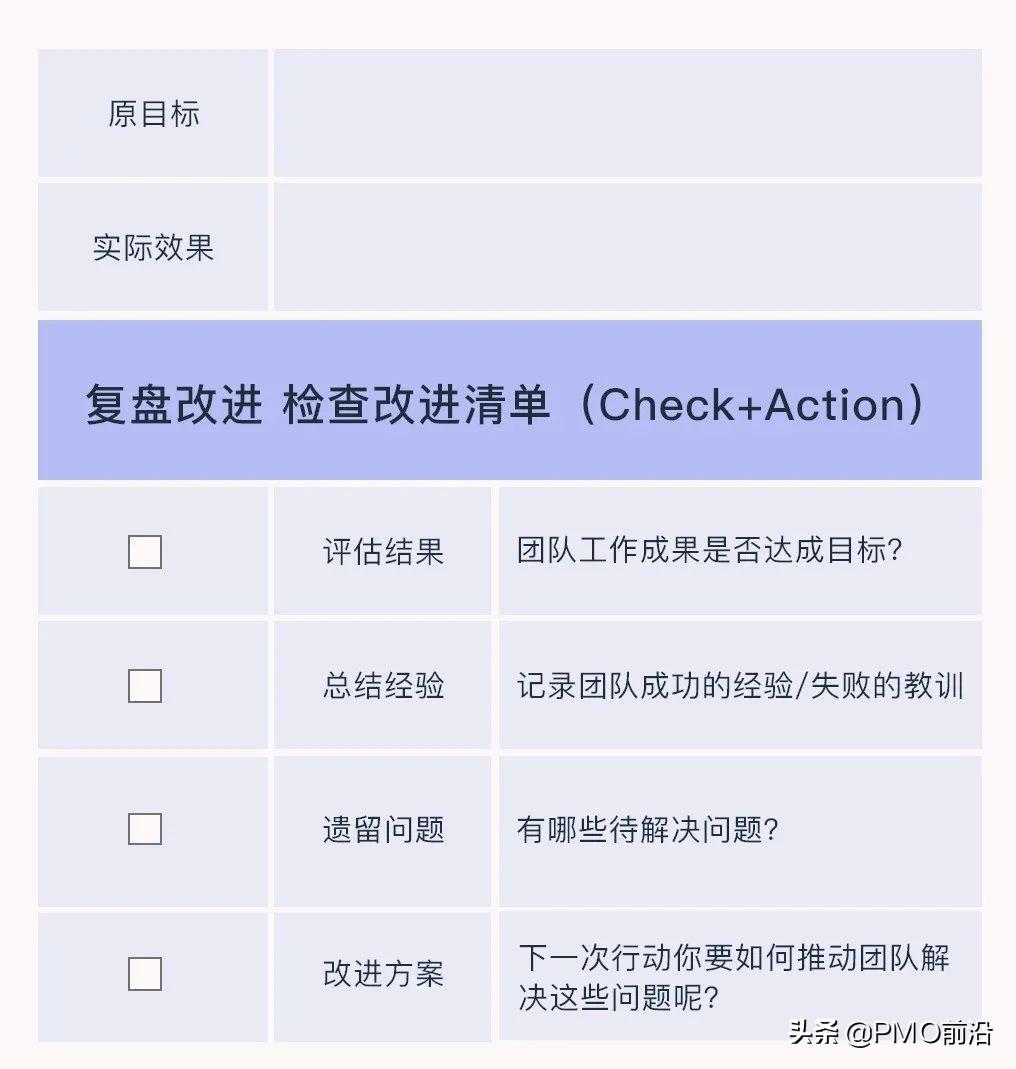Check the box for 总结经验
The height and width of the screenshot is (1069, 1016).
coord(145,685)
